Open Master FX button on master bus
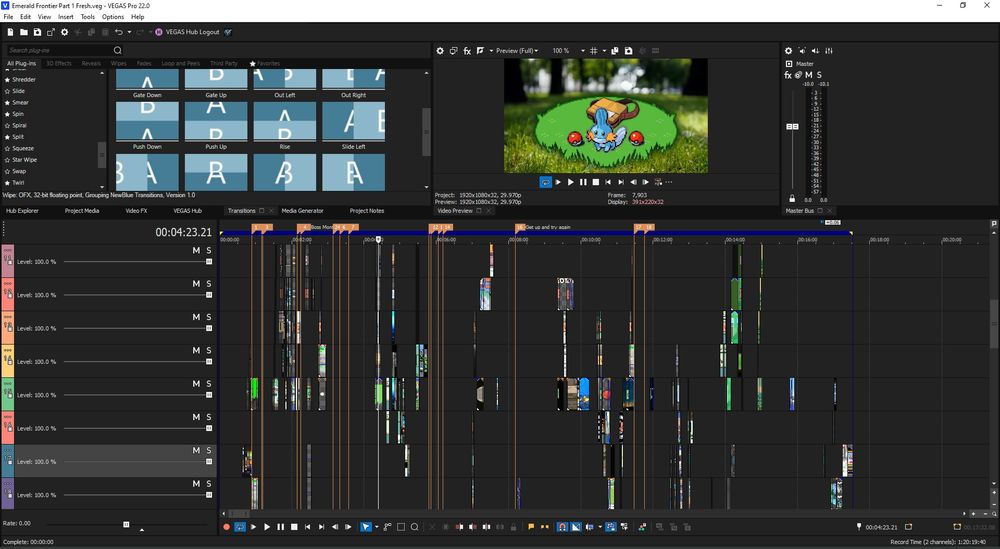 click(x=788, y=75)
